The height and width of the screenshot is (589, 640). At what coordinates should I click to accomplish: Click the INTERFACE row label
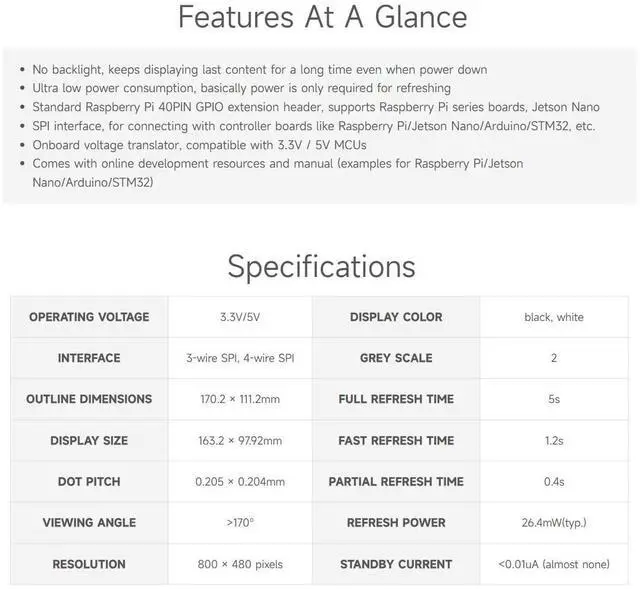coord(89,358)
